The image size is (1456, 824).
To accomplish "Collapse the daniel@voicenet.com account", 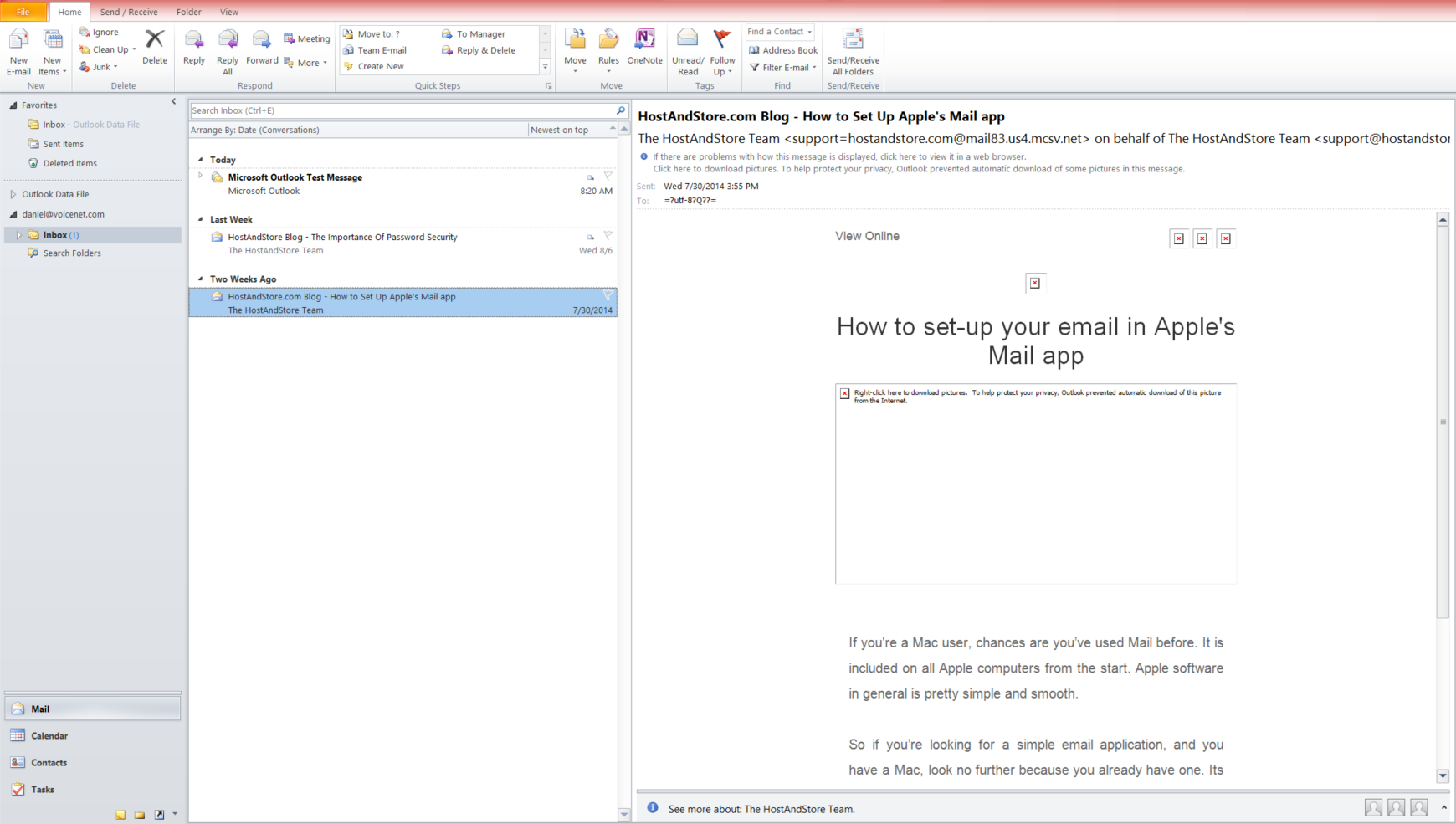I will (x=13, y=214).
